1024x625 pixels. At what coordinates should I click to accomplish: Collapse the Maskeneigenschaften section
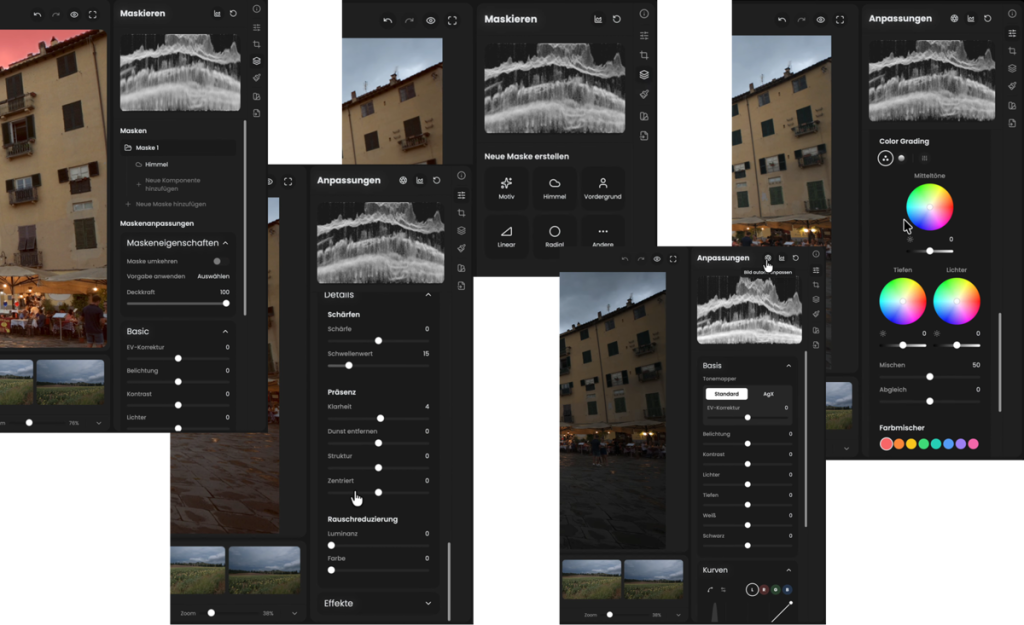tap(225, 243)
